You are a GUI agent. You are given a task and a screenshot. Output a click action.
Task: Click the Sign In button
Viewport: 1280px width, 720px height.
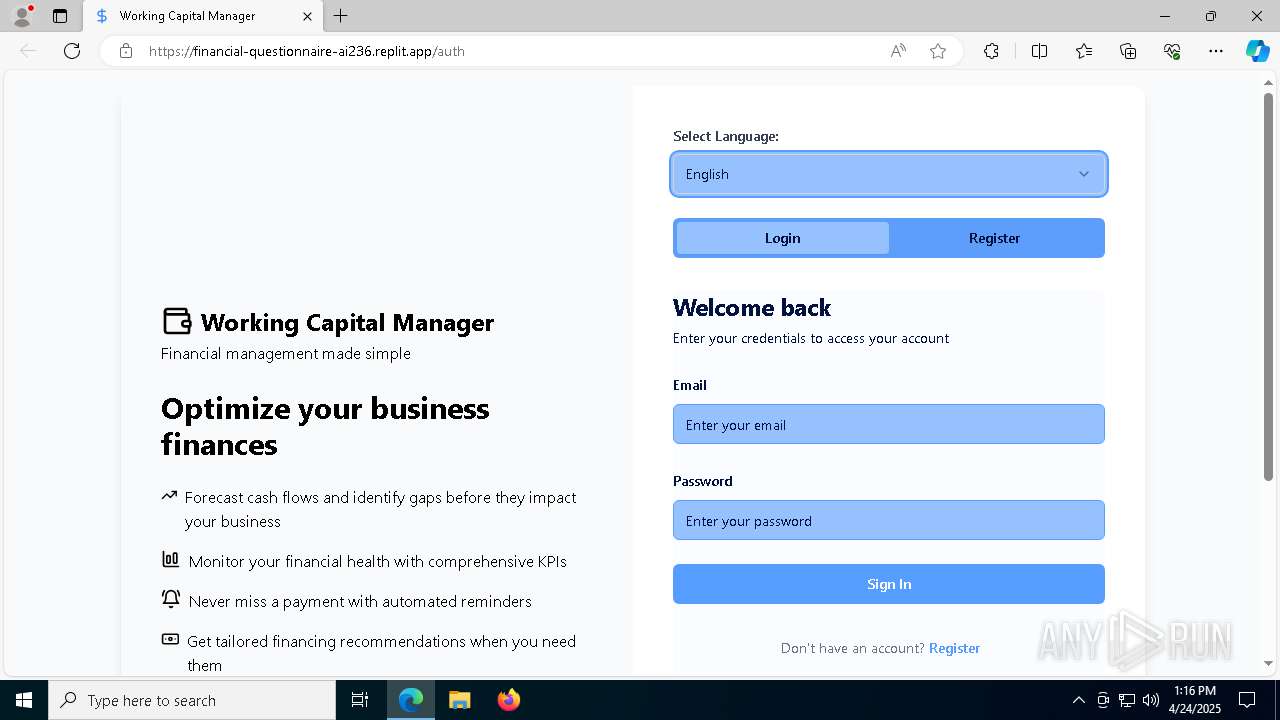[x=889, y=584]
